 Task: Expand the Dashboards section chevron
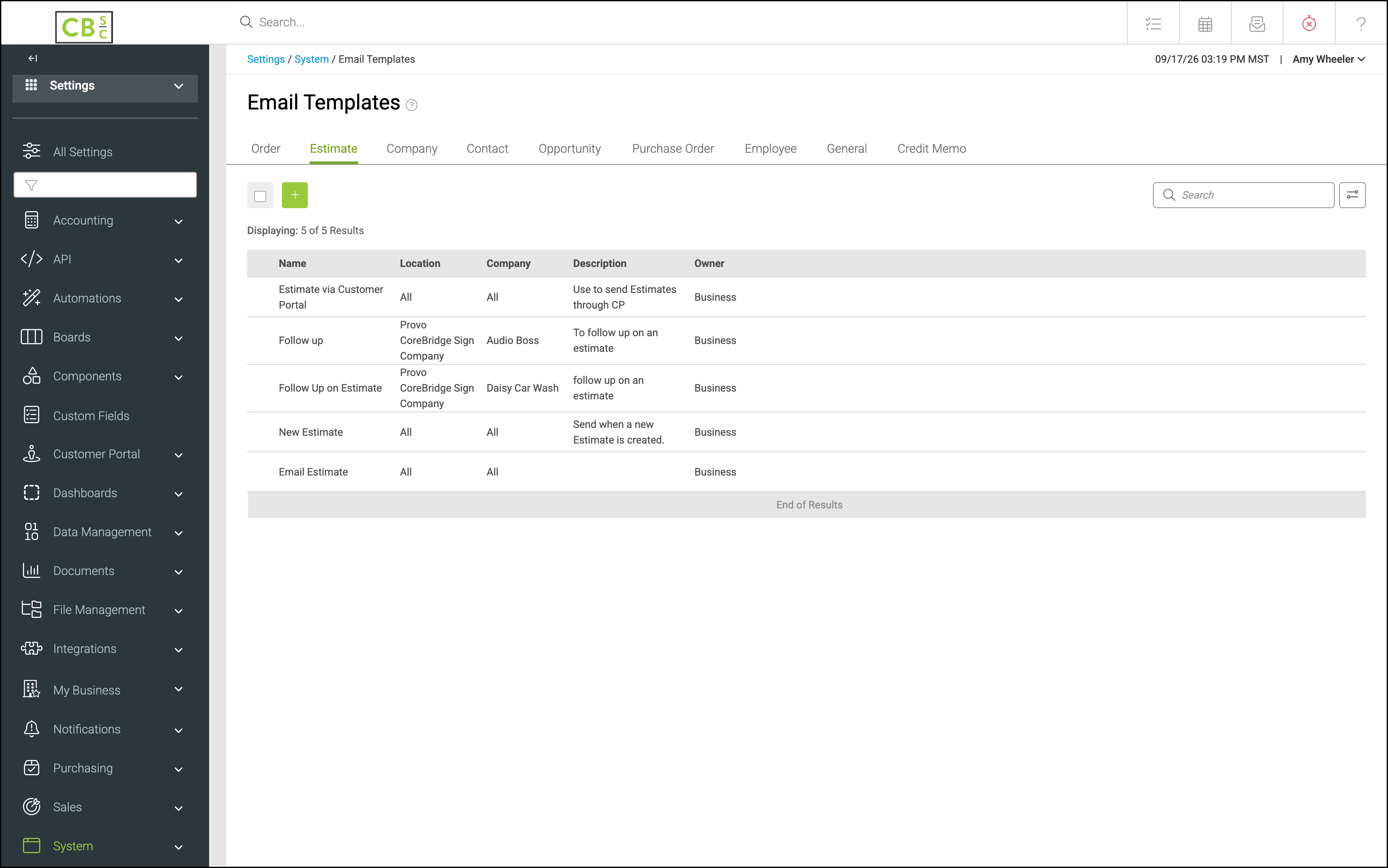tap(179, 494)
